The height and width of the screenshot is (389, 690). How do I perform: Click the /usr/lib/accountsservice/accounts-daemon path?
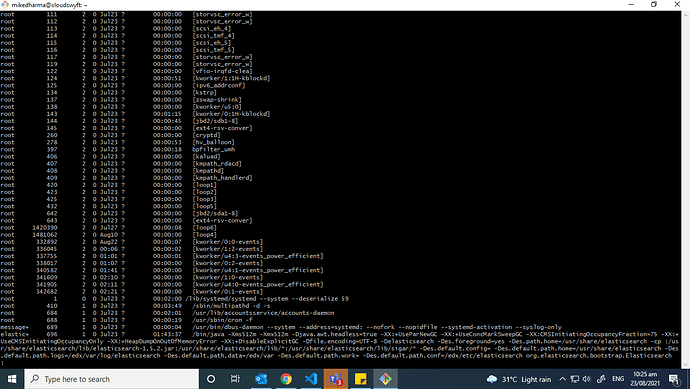click(263, 313)
